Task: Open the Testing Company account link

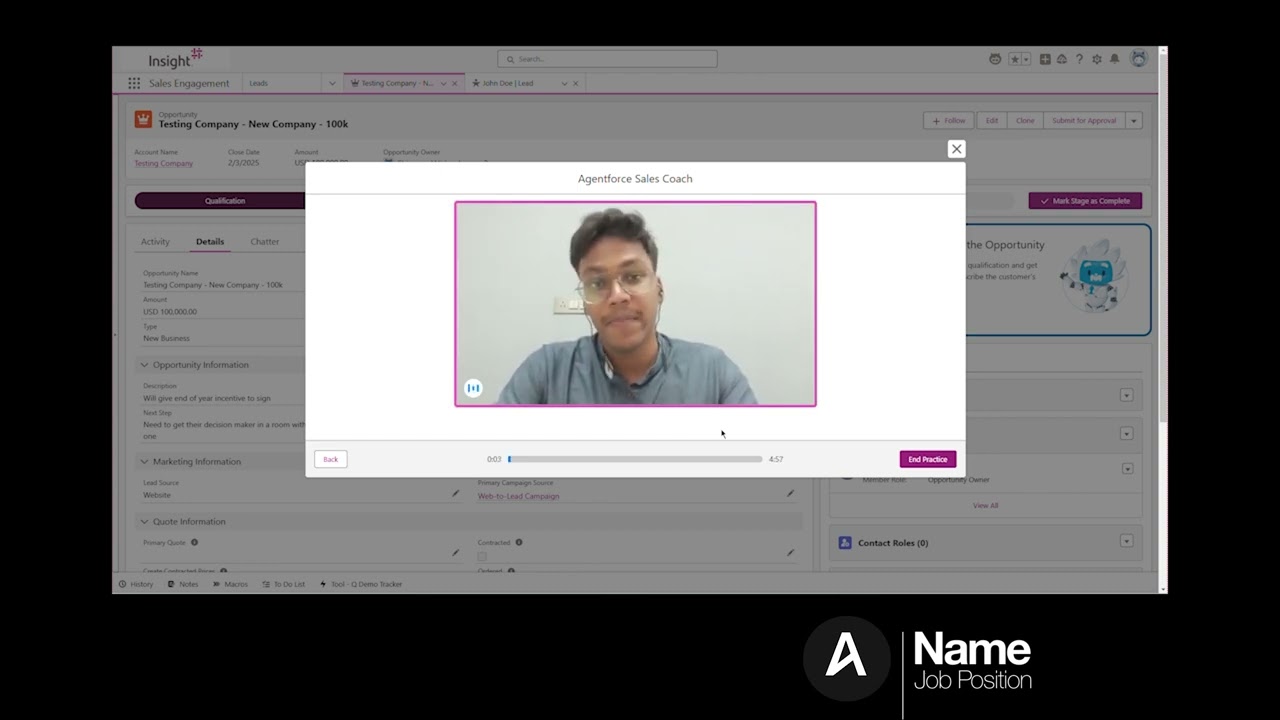Action: 164,163
